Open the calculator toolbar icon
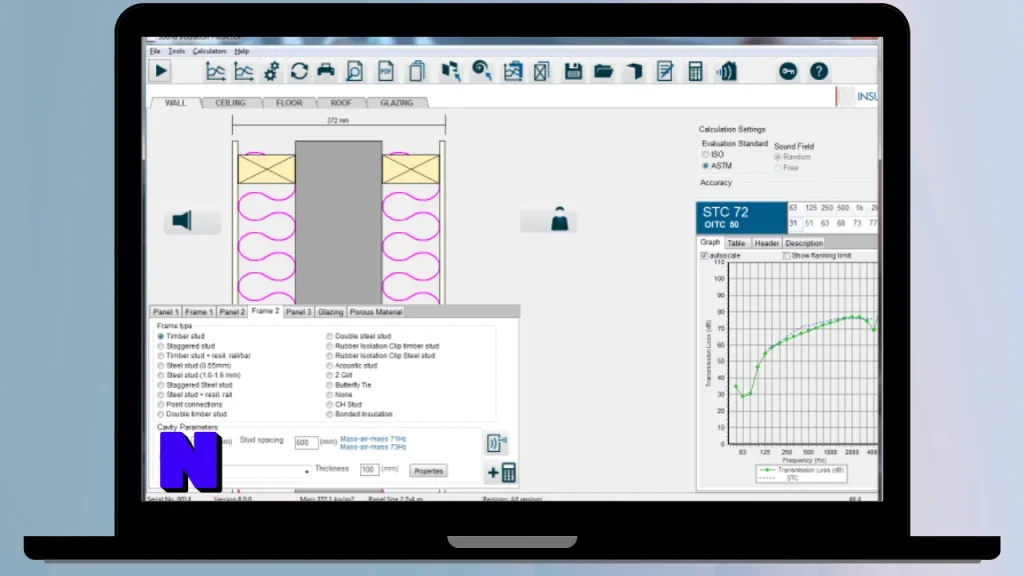This screenshot has height=576, width=1024. [696, 71]
